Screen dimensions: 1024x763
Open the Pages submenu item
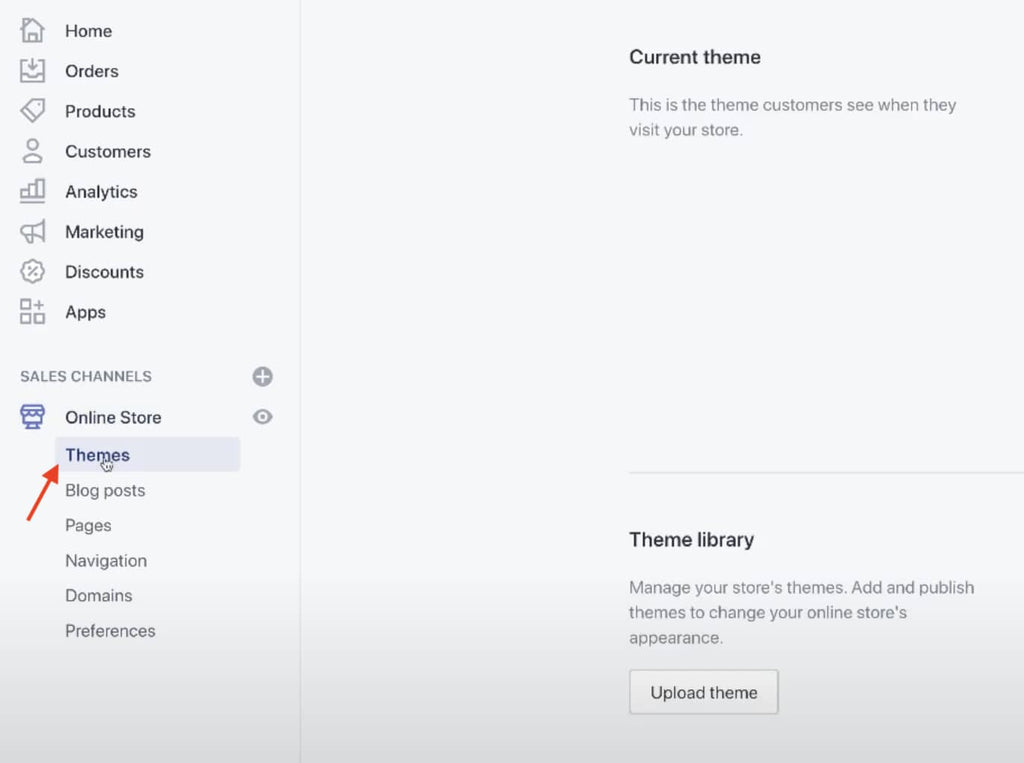88,526
